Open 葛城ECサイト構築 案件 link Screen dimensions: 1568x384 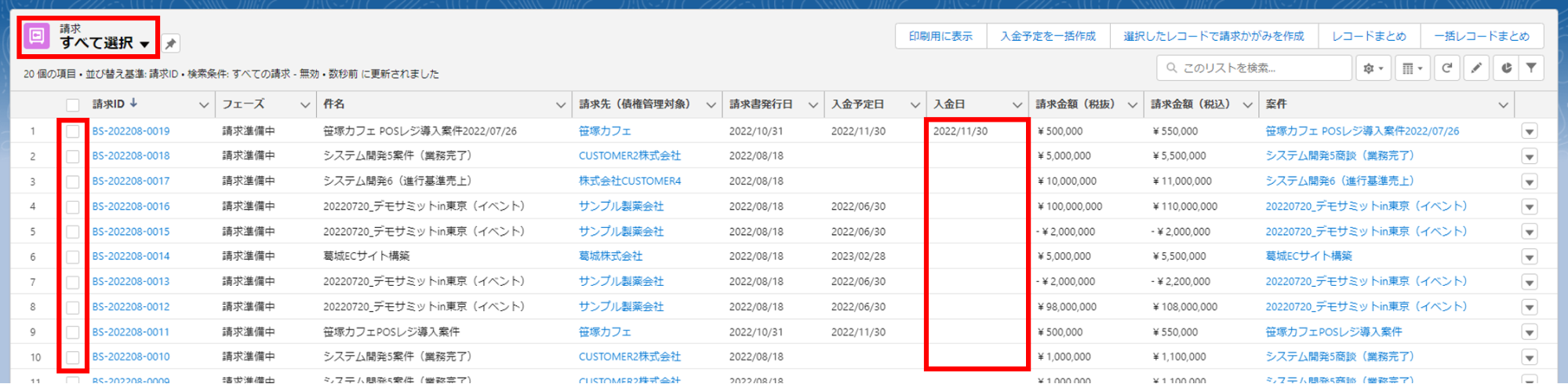pos(1308,256)
